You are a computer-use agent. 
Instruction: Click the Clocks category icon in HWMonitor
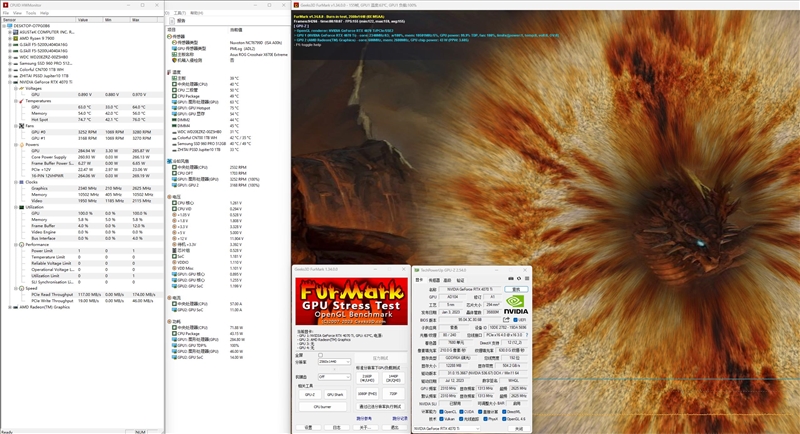click(x=21, y=182)
